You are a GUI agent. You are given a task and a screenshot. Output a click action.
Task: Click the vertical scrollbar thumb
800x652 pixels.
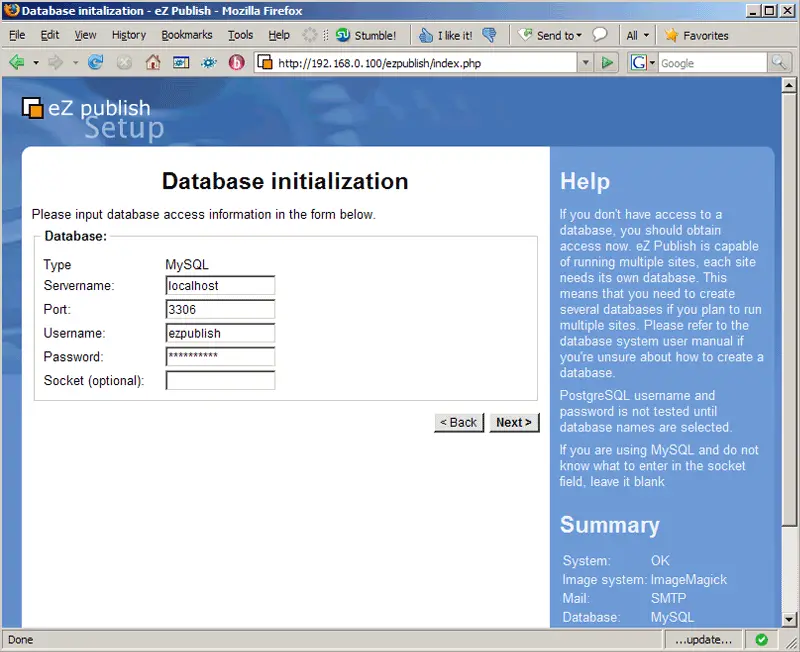789,309
